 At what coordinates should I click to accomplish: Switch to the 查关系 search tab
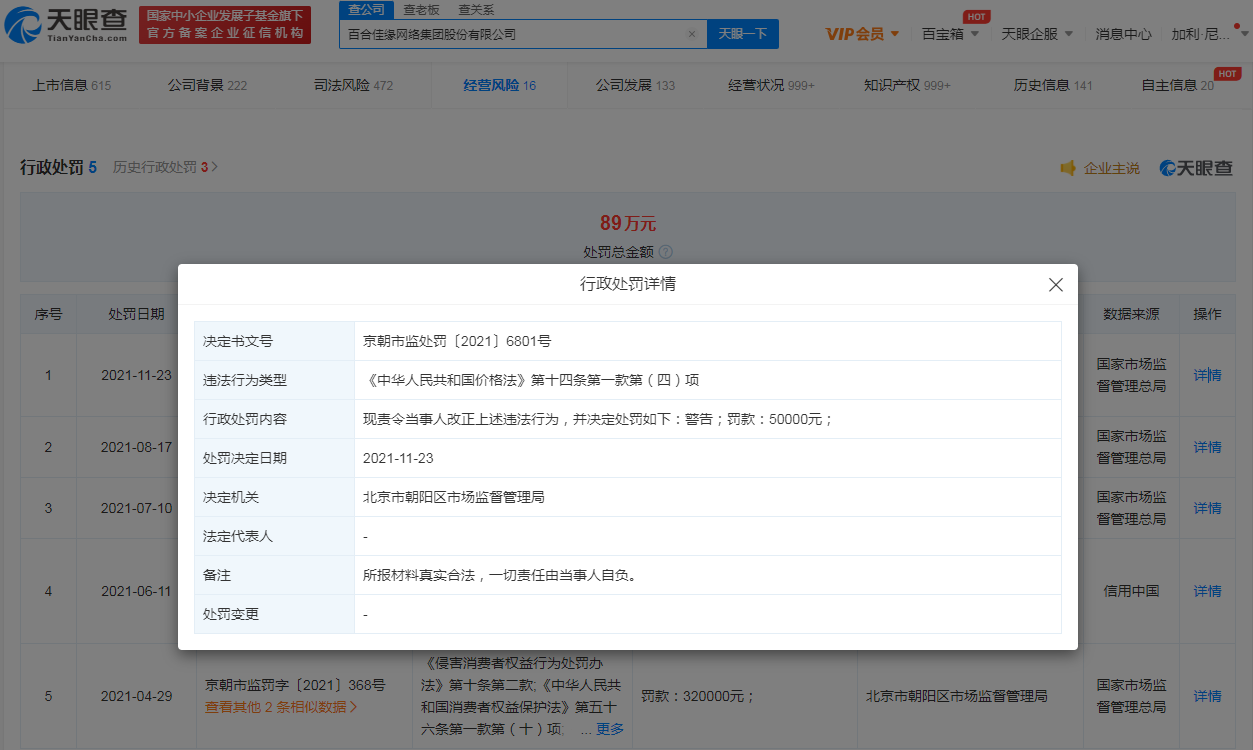pos(476,10)
